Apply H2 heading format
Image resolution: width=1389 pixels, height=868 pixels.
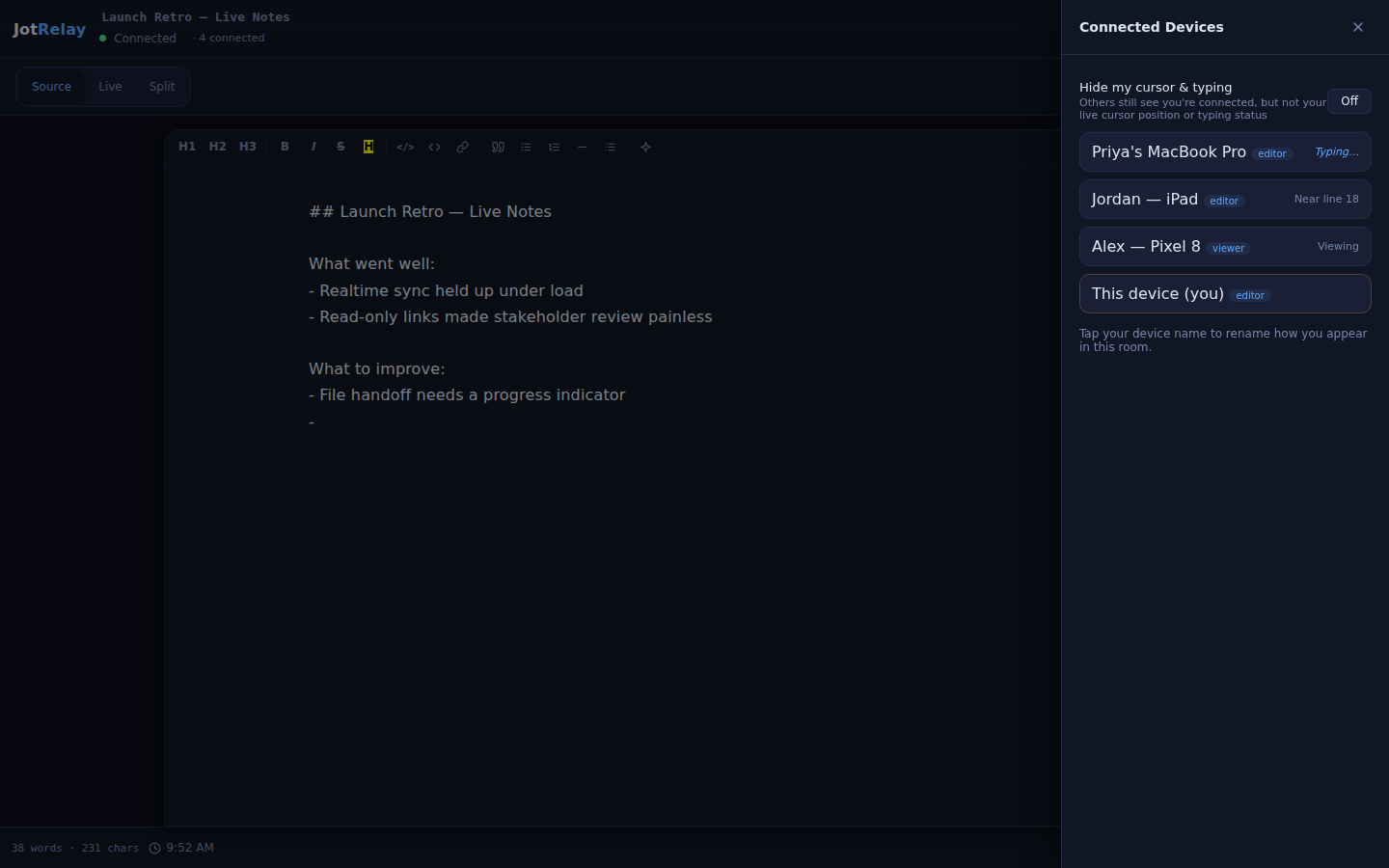(217, 147)
